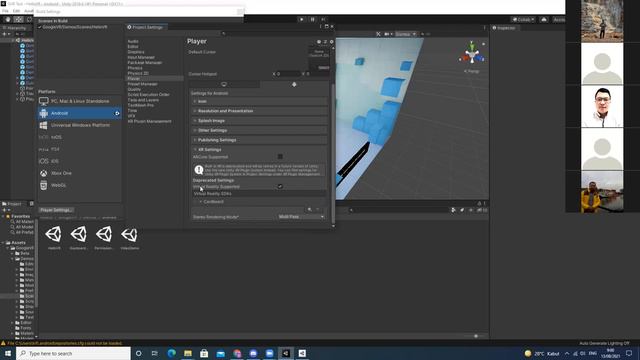Select the PS4 platform

coord(80,149)
